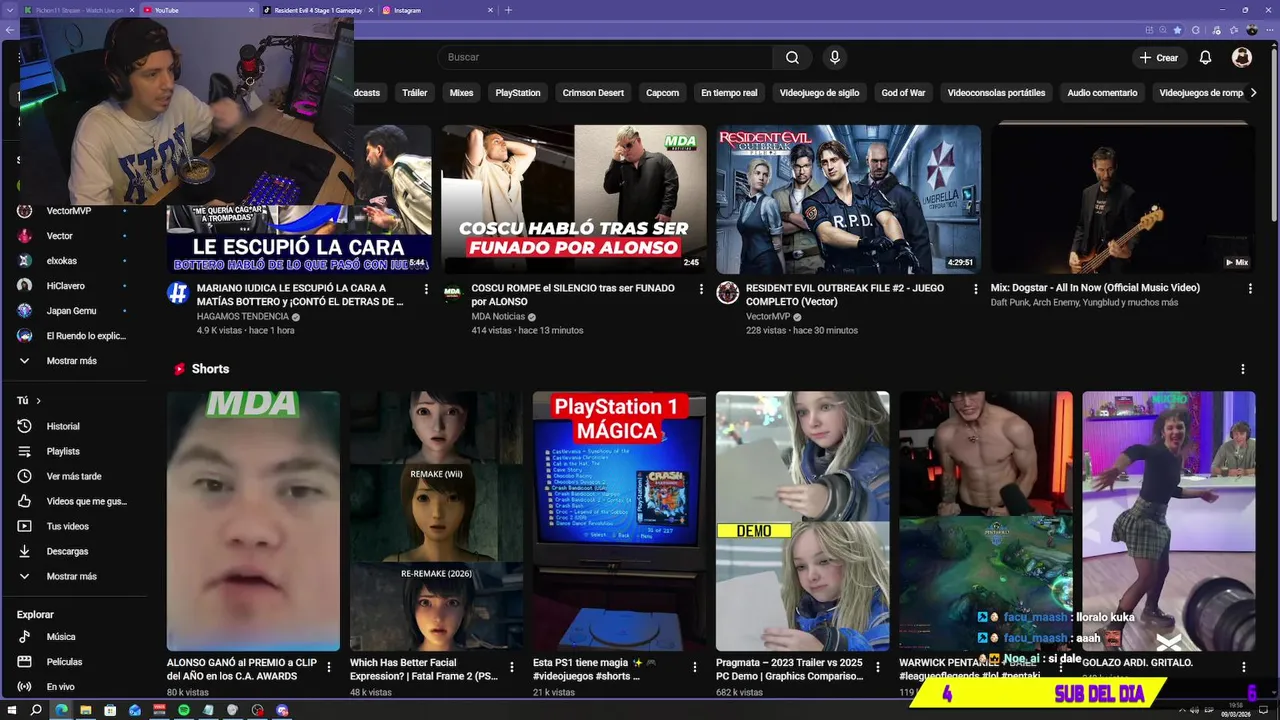Viewport: 1280px width, 720px height.
Task: Expand Mostrar más below El Ruendo subscription
Action: click(73, 361)
